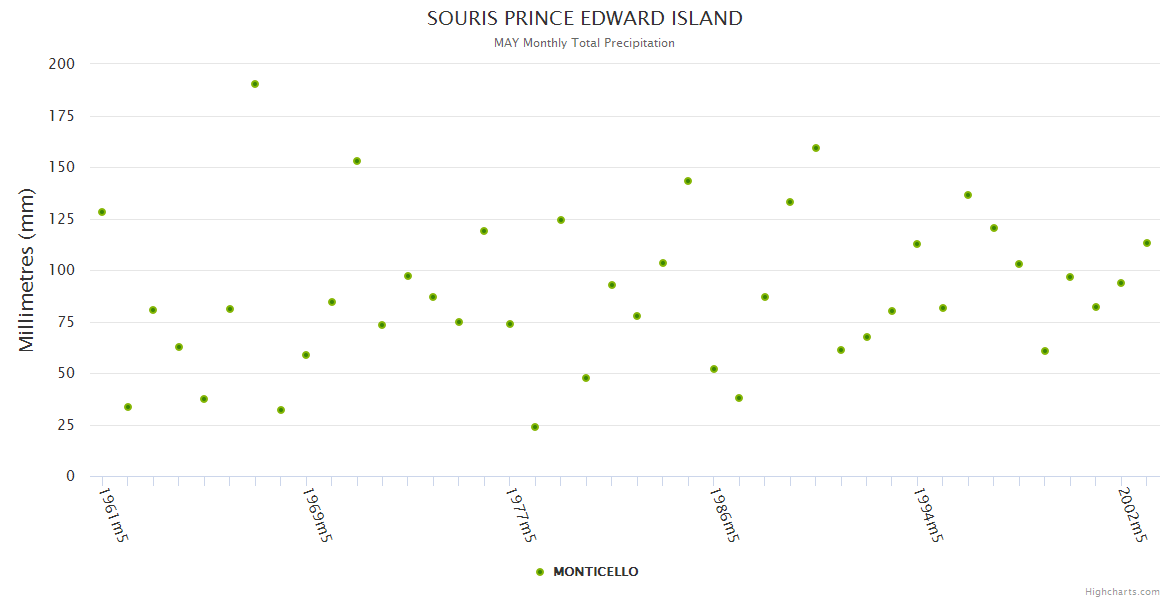Click the chart title SOURIS PRINCE EDWARD ISLAND
Viewport: 1170px width, 600px height.
(585, 18)
